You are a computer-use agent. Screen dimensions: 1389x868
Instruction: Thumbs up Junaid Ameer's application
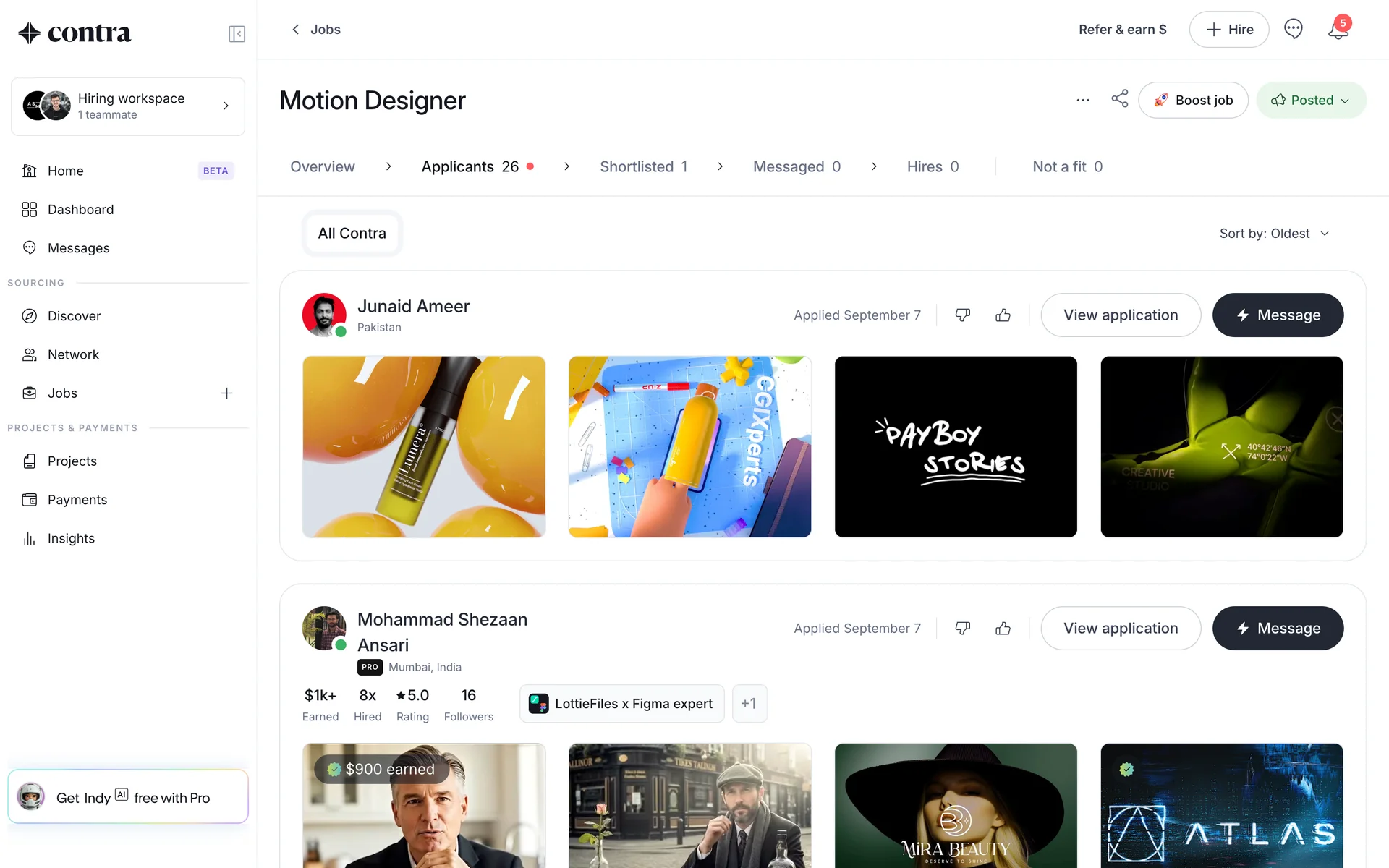[1003, 315]
